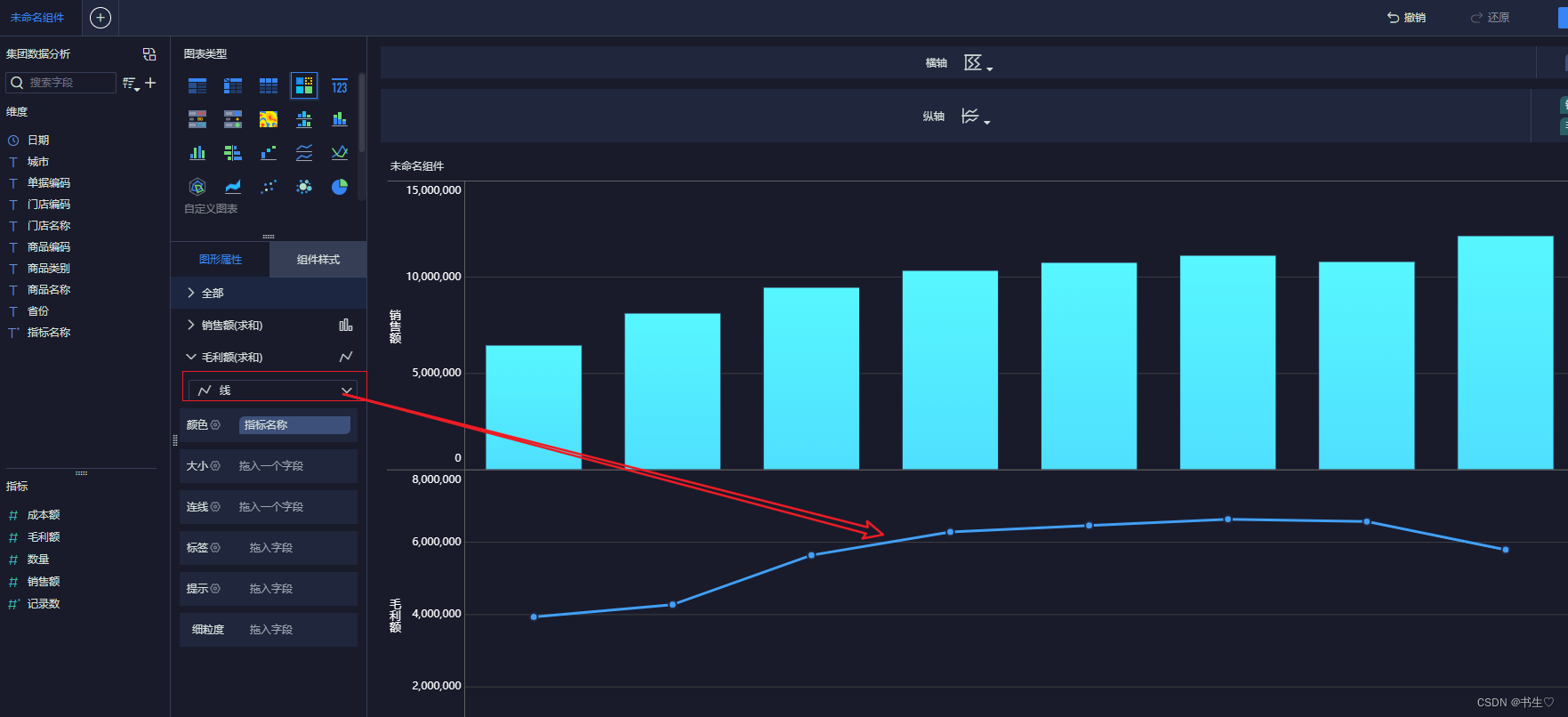Viewport: 1568px width, 717px height.
Task: Click the add new component plus icon
Action: (101, 18)
